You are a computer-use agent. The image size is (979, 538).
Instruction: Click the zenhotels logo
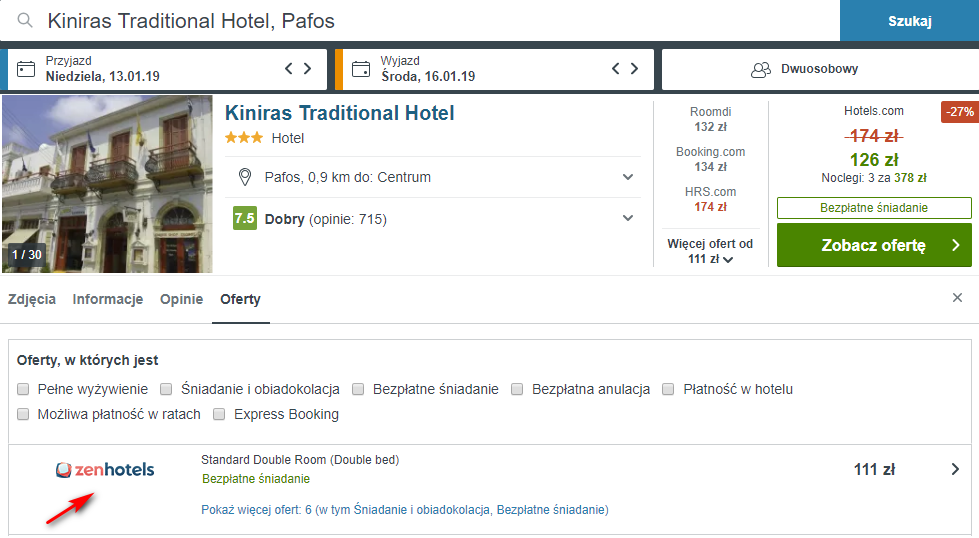105,469
